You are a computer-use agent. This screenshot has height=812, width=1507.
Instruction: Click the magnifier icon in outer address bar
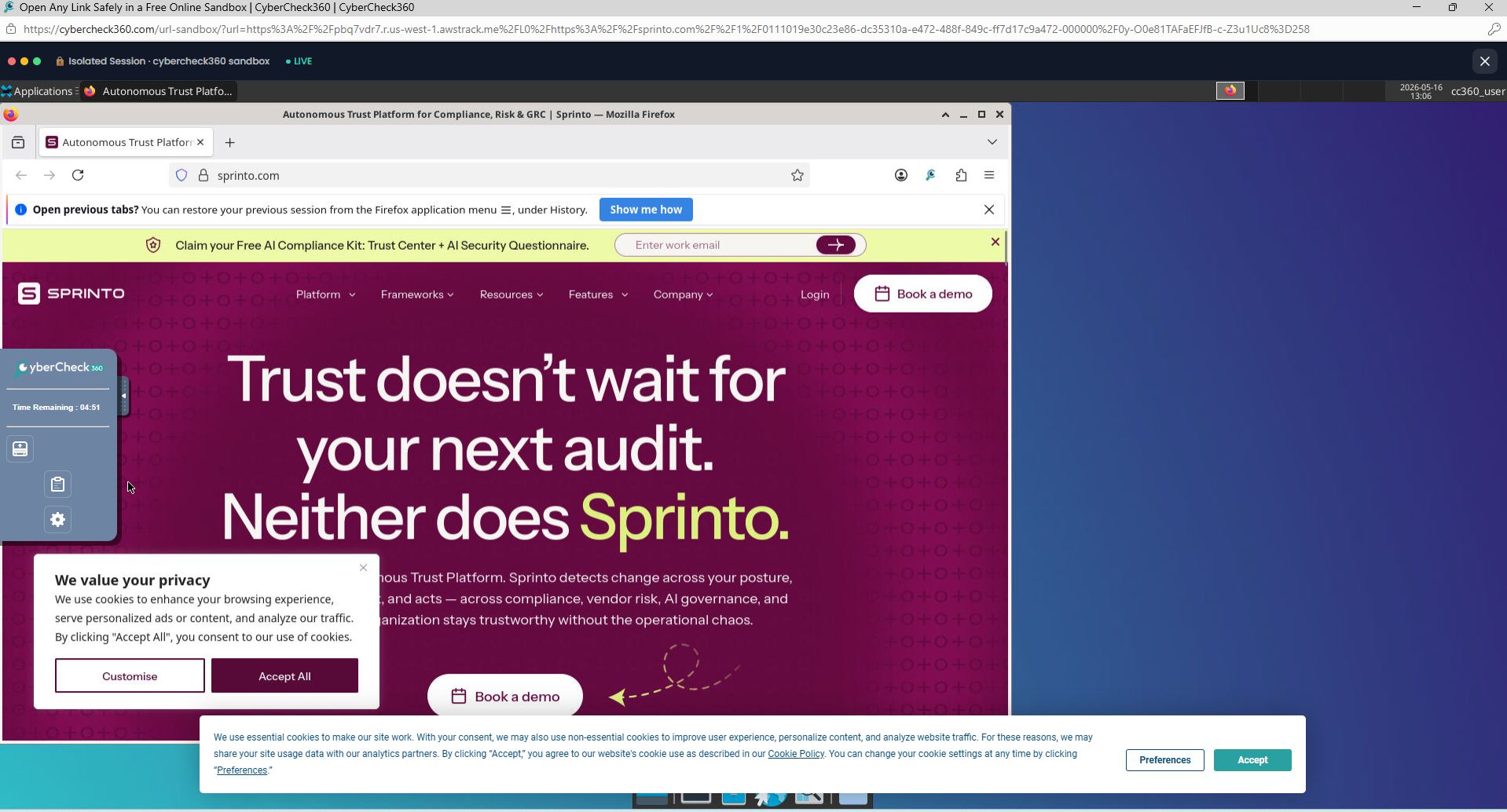click(x=1494, y=29)
